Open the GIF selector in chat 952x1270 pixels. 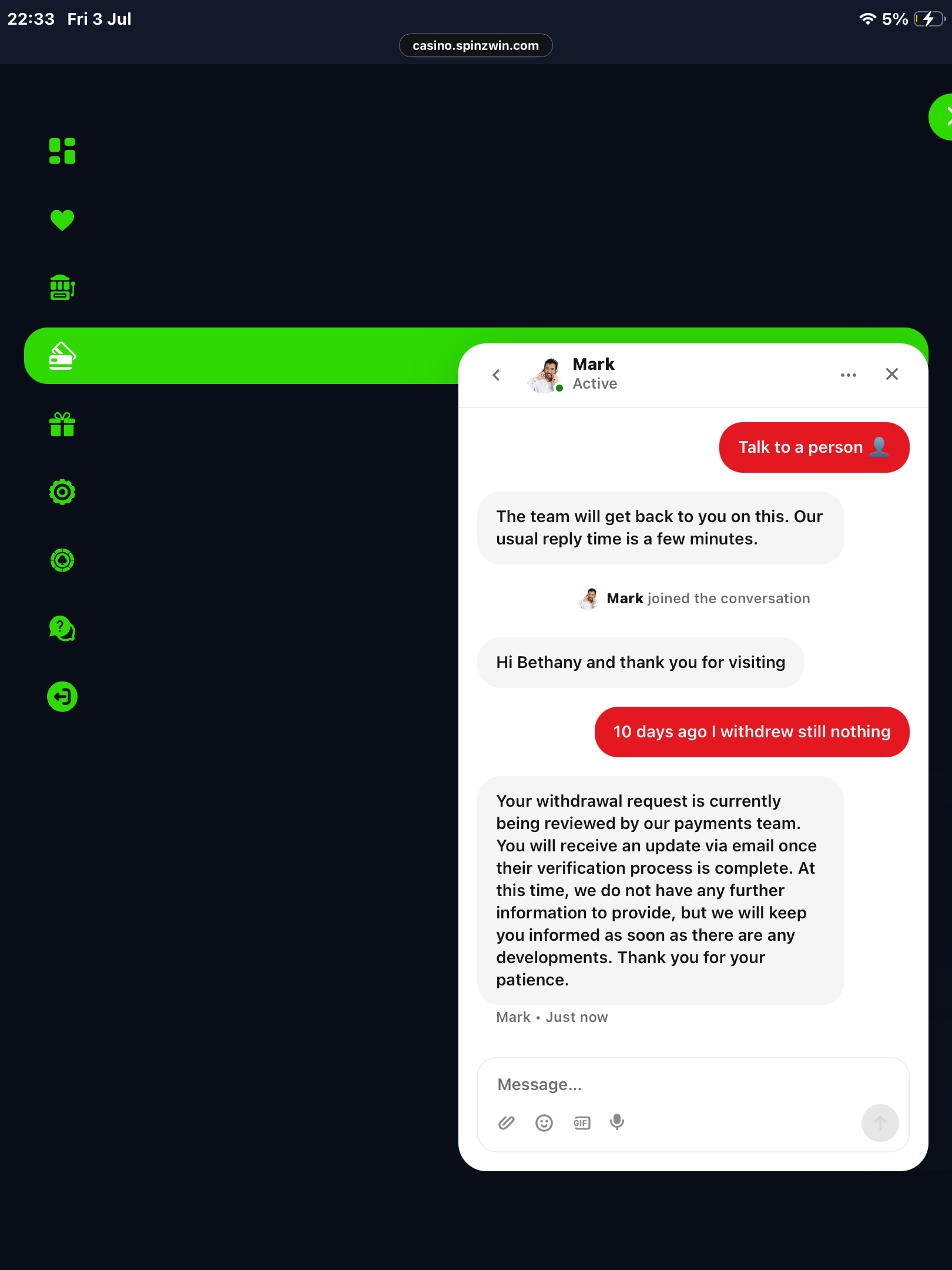[582, 1123]
